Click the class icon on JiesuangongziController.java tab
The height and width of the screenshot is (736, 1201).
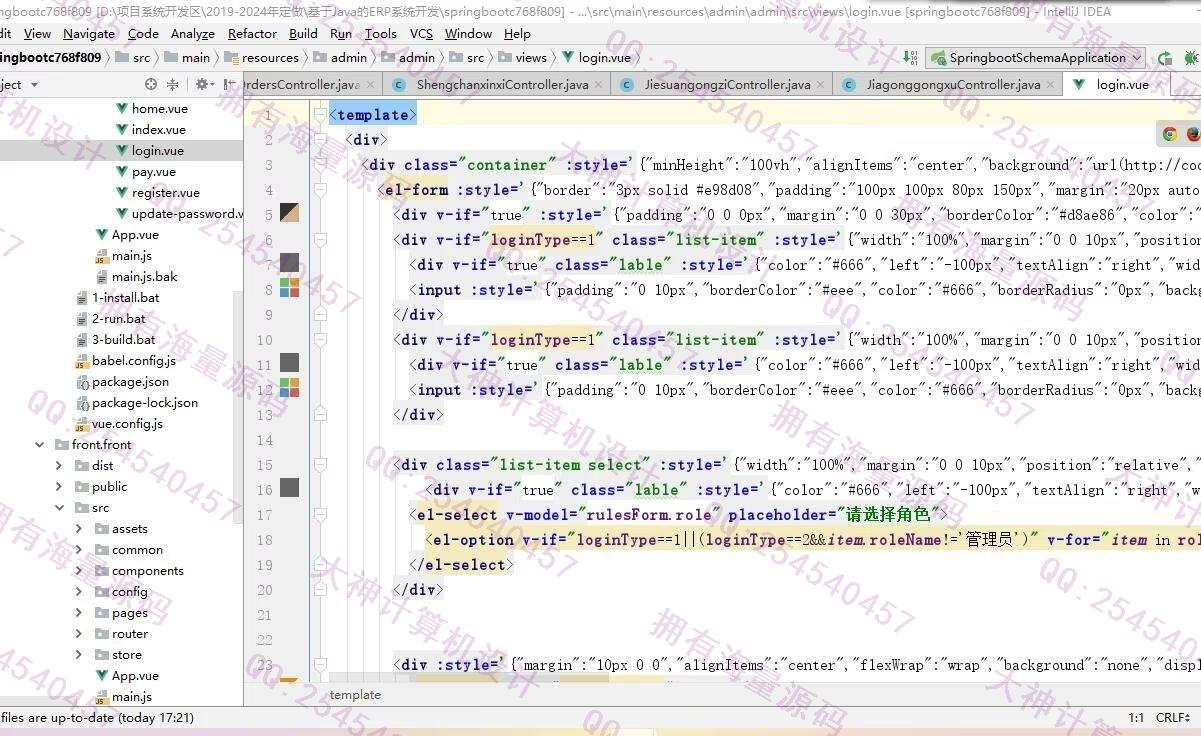coord(628,85)
